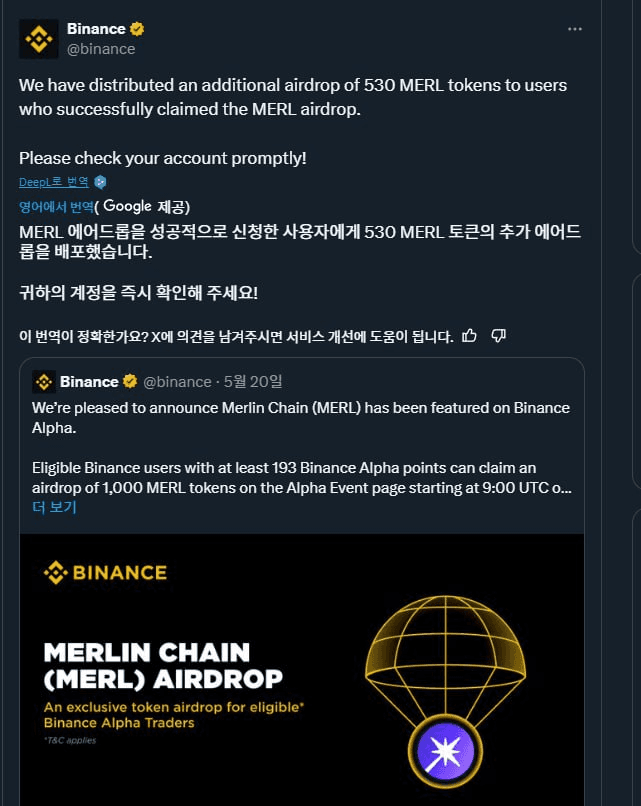Screen dimensions: 641x806
Task: Click the Binance profile avatar at top
Action: (x=39, y=39)
